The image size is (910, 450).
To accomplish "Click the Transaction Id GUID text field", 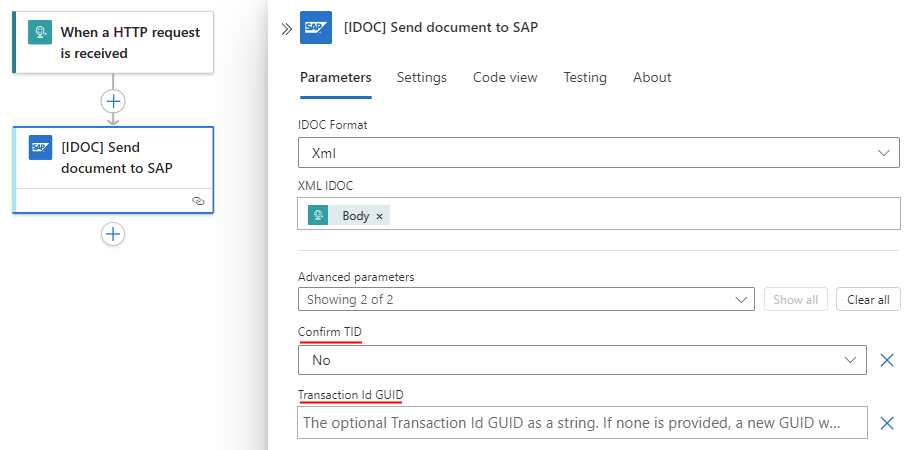I will click(582, 423).
